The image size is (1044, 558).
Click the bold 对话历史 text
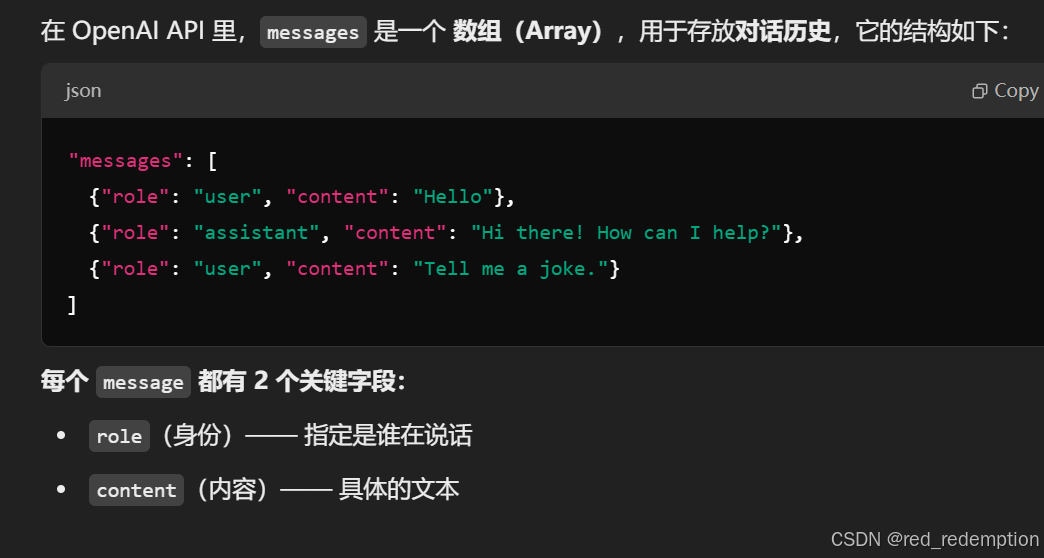(783, 32)
